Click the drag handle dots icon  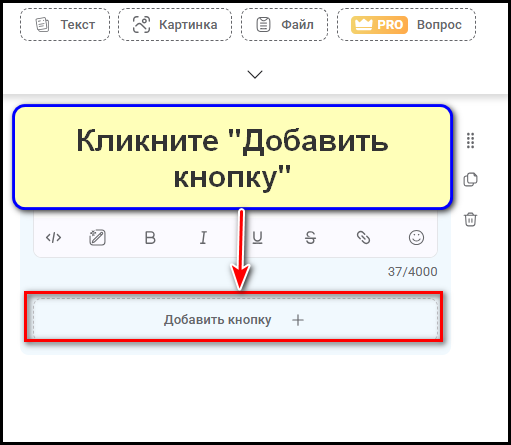tap(470, 140)
